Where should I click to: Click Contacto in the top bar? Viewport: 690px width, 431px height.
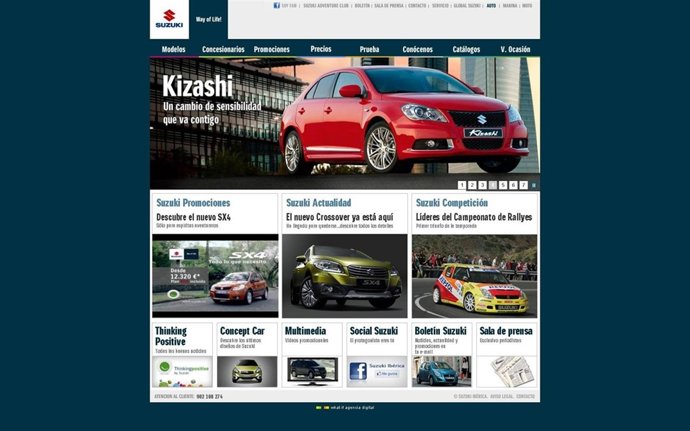[417, 6]
